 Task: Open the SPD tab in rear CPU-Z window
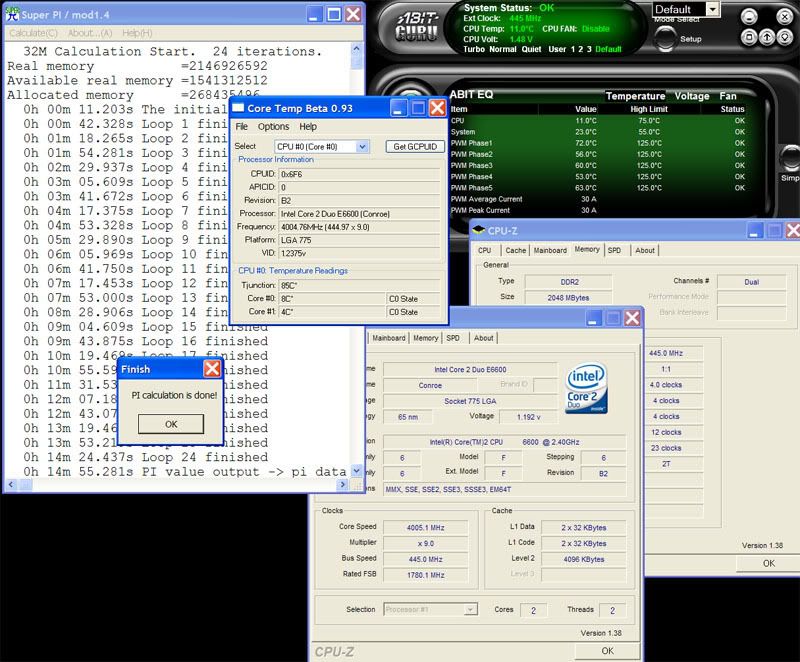(614, 250)
